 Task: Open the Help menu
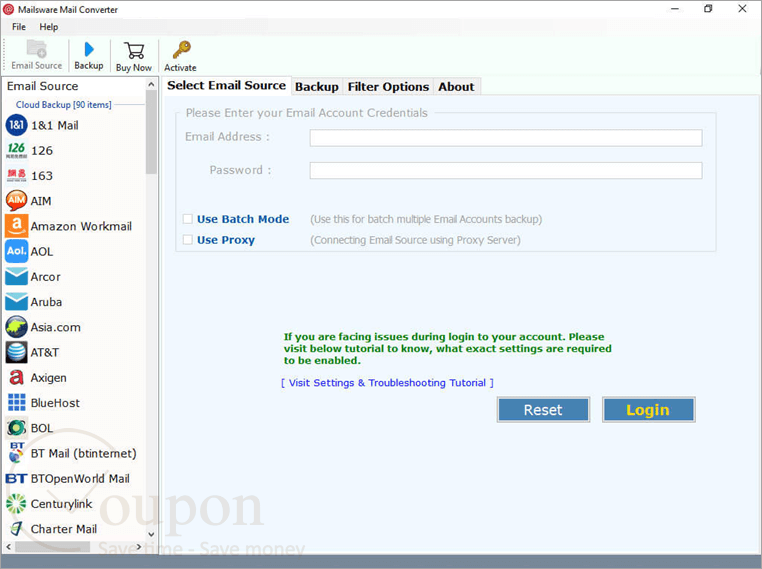coord(49,27)
